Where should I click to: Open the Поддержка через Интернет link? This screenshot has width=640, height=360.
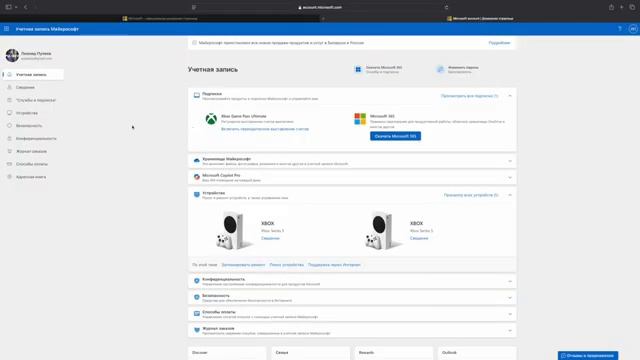(x=334, y=265)
